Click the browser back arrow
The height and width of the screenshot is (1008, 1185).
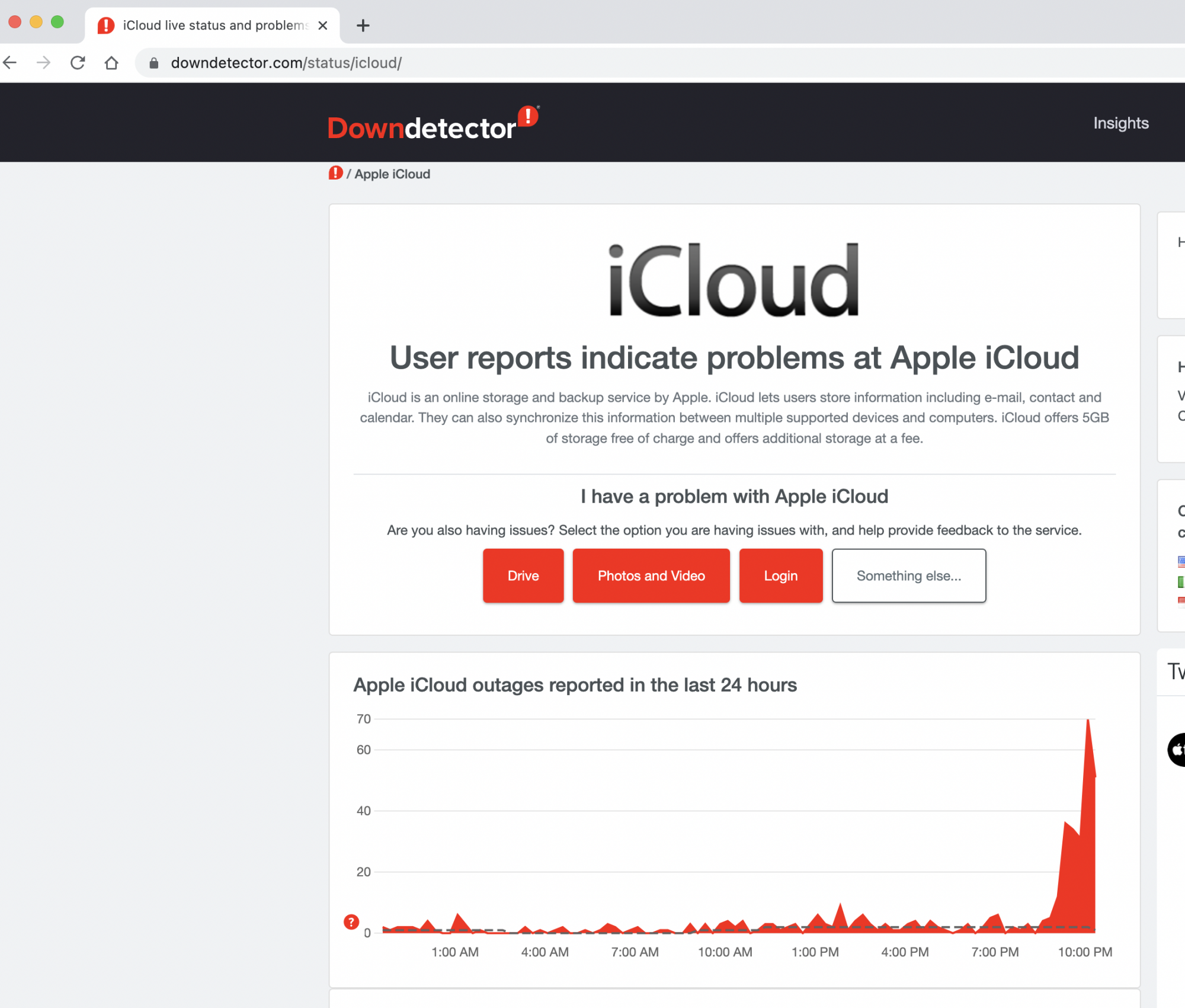pos(10,62)
